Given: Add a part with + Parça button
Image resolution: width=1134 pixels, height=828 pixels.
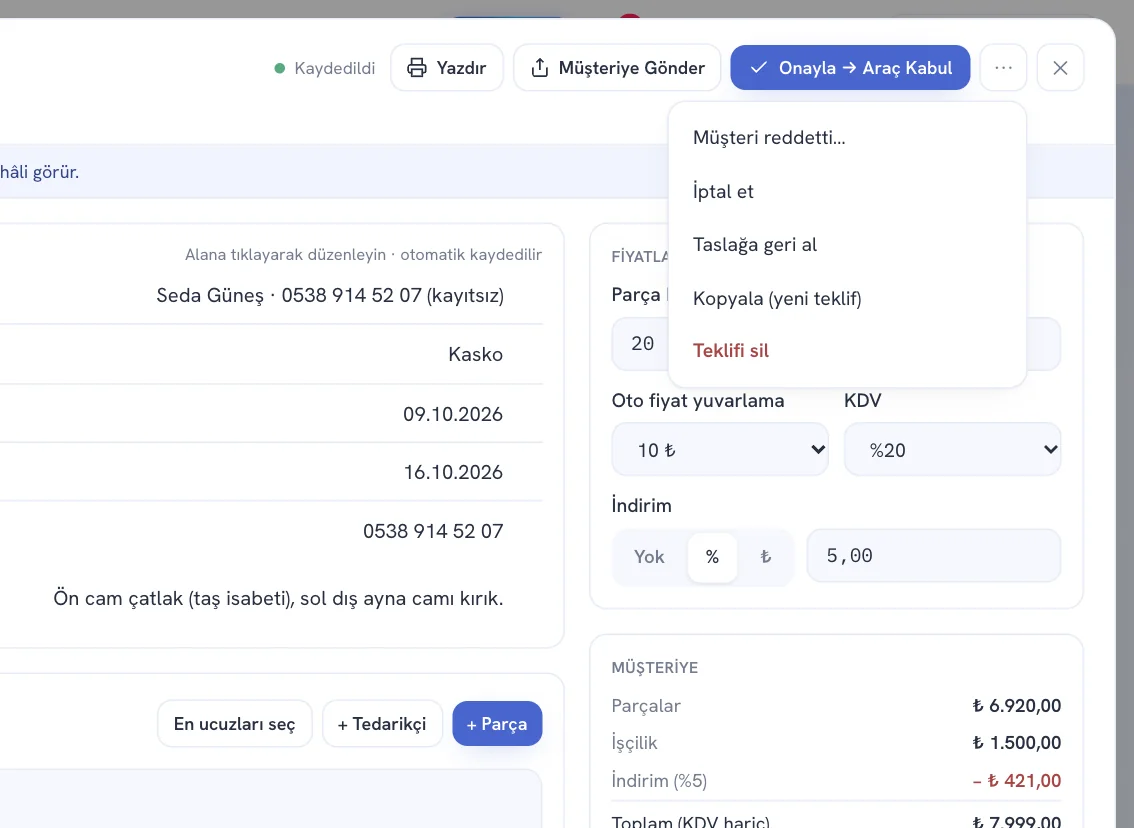Looking at the screenshot, I should [498, 724].
